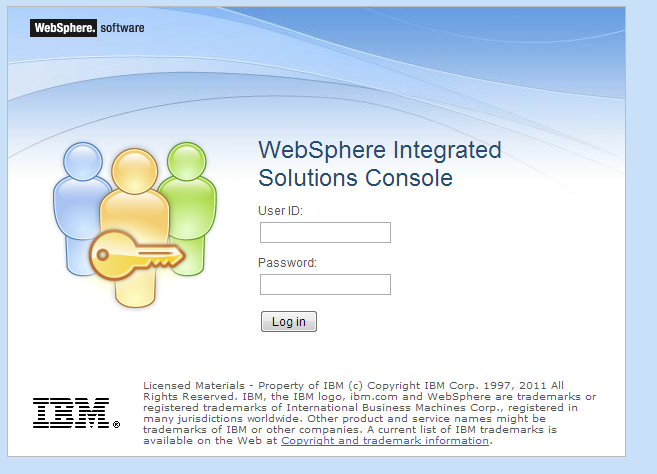This screenshot has width=657, height=474.
Task: Click the Log in button
Action: [289, 321]
